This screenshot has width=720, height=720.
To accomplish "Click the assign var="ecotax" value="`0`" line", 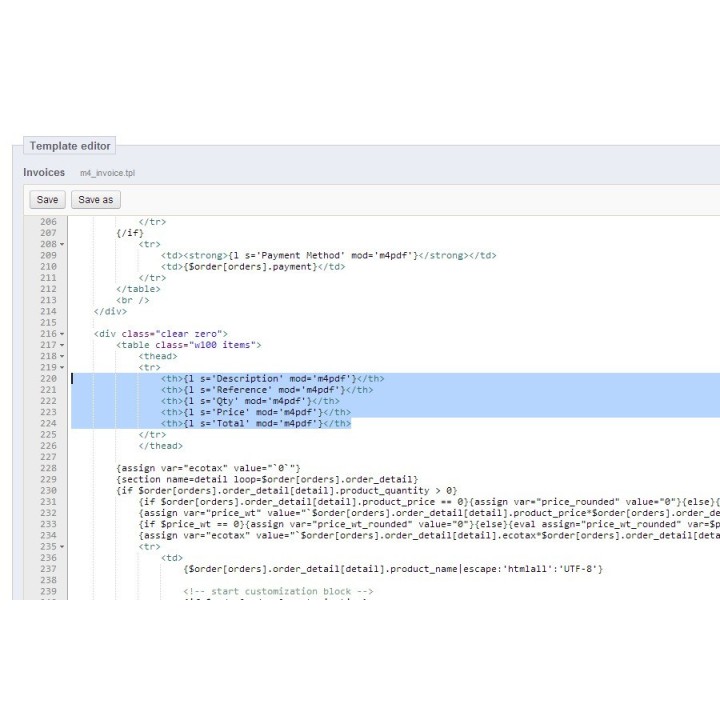I will click(208, 468).
